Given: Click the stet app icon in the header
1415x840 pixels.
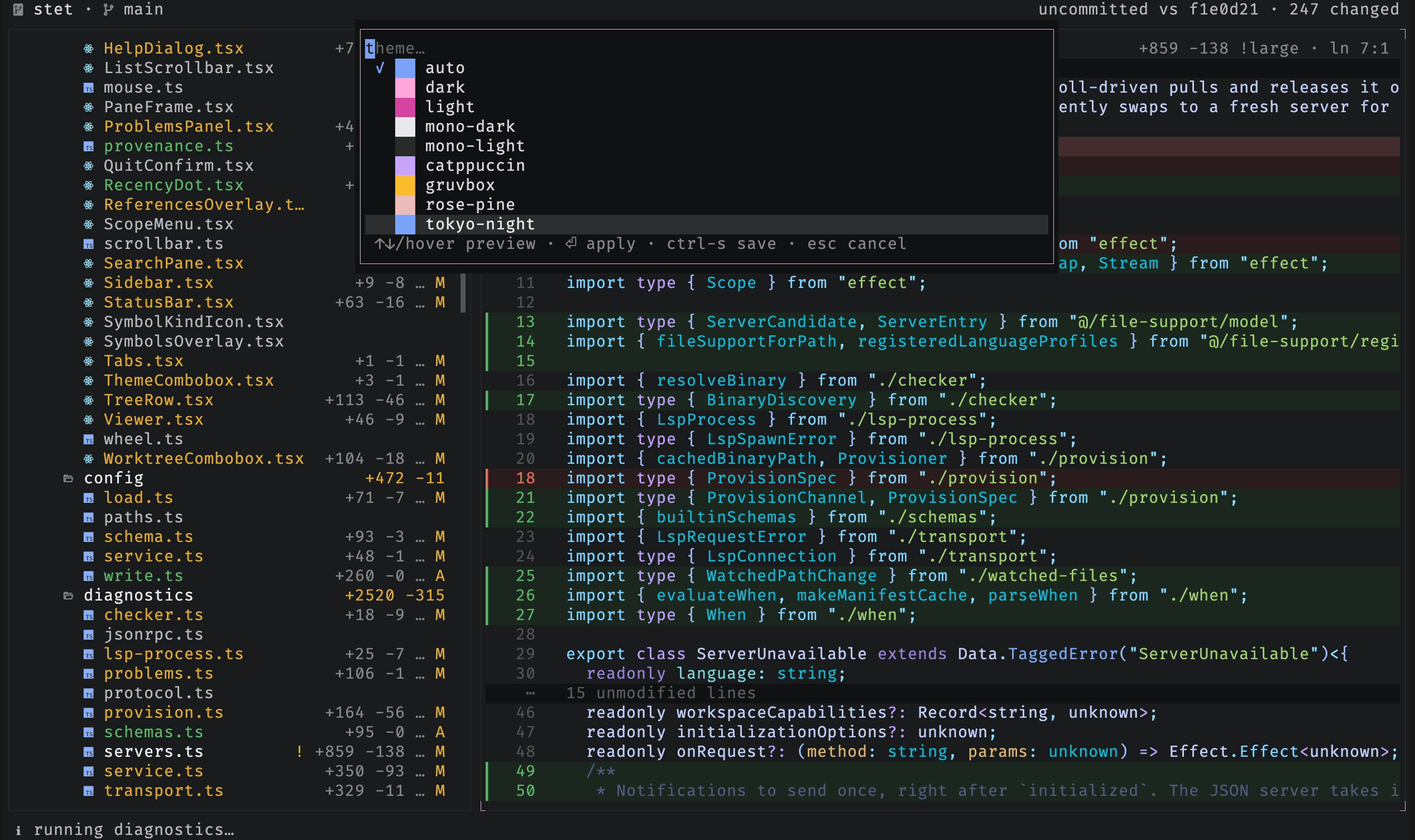Looking at the screenshot, I should 18,9.
